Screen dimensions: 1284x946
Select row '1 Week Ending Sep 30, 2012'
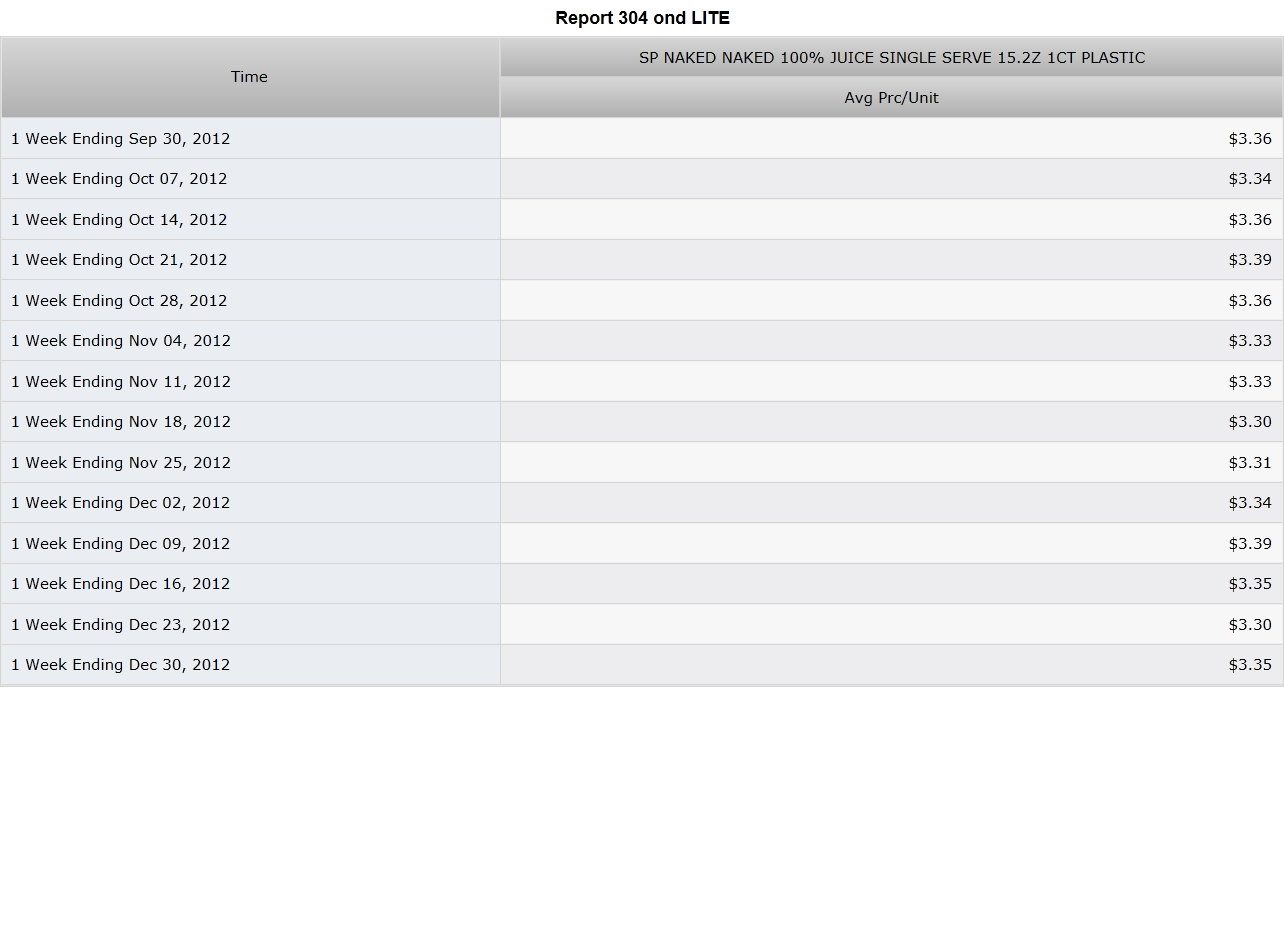642,138
